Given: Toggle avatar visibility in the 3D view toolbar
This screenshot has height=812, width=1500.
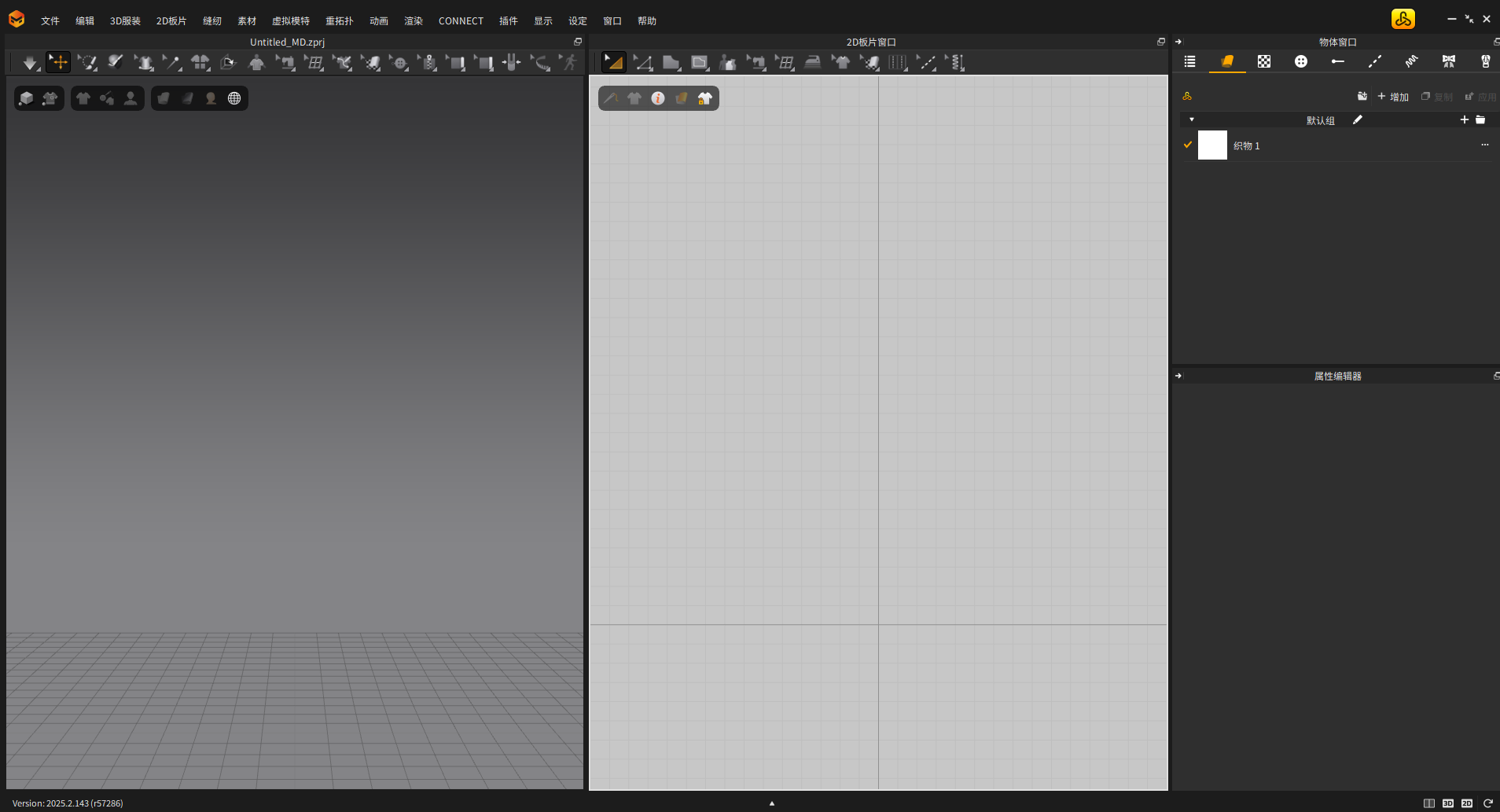Looking at the screenshot, I should pyautogui.click(x=131, y=97).
